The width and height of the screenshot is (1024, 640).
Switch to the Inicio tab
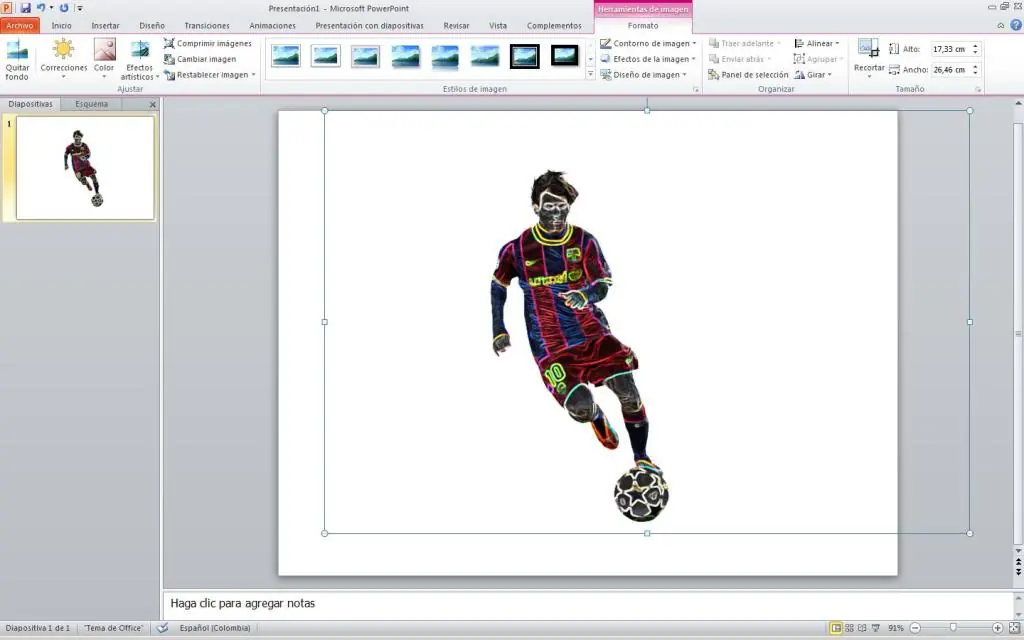[61, 25]
